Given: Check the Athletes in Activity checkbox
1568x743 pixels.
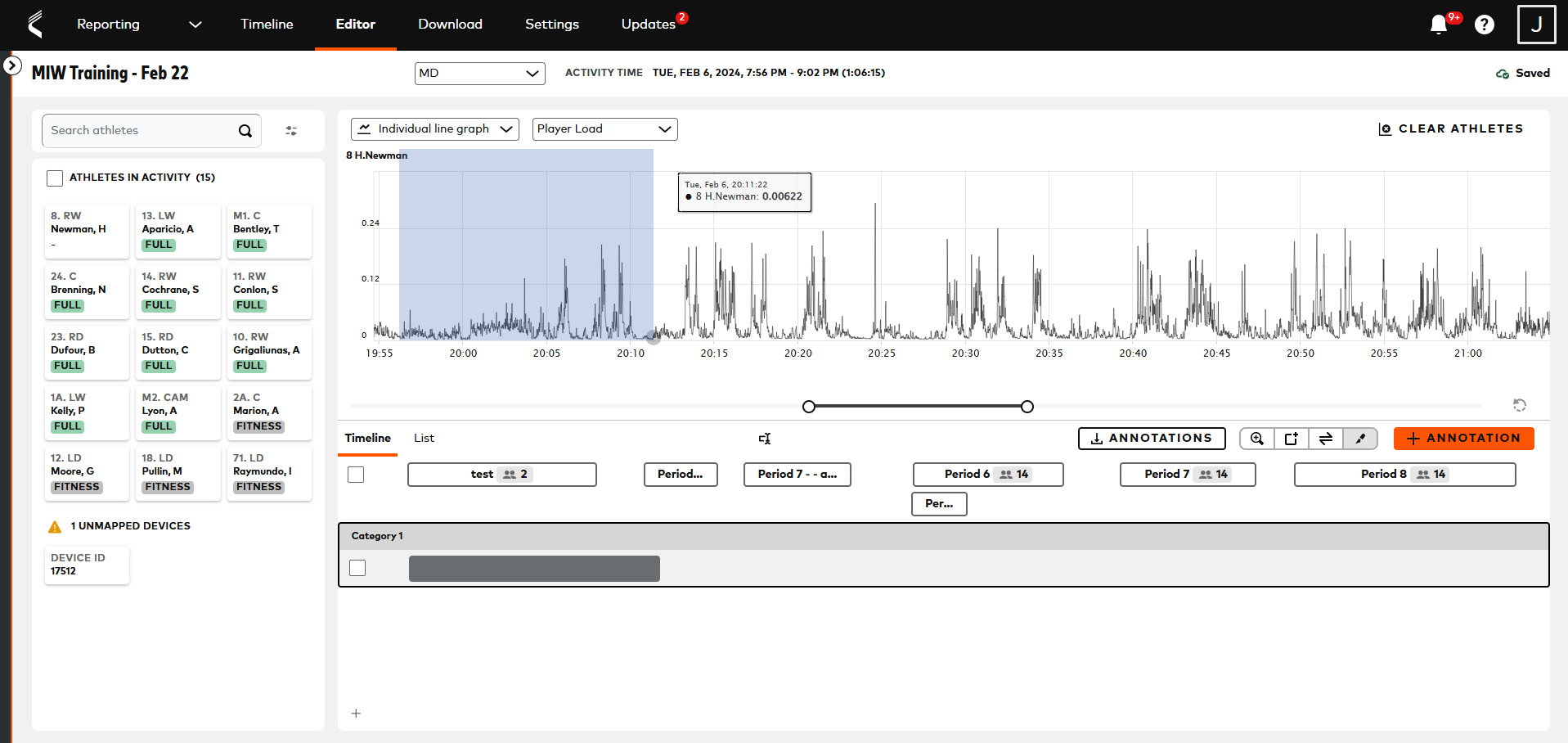Looking at the screenshot, I should click(x=55, y=178).
